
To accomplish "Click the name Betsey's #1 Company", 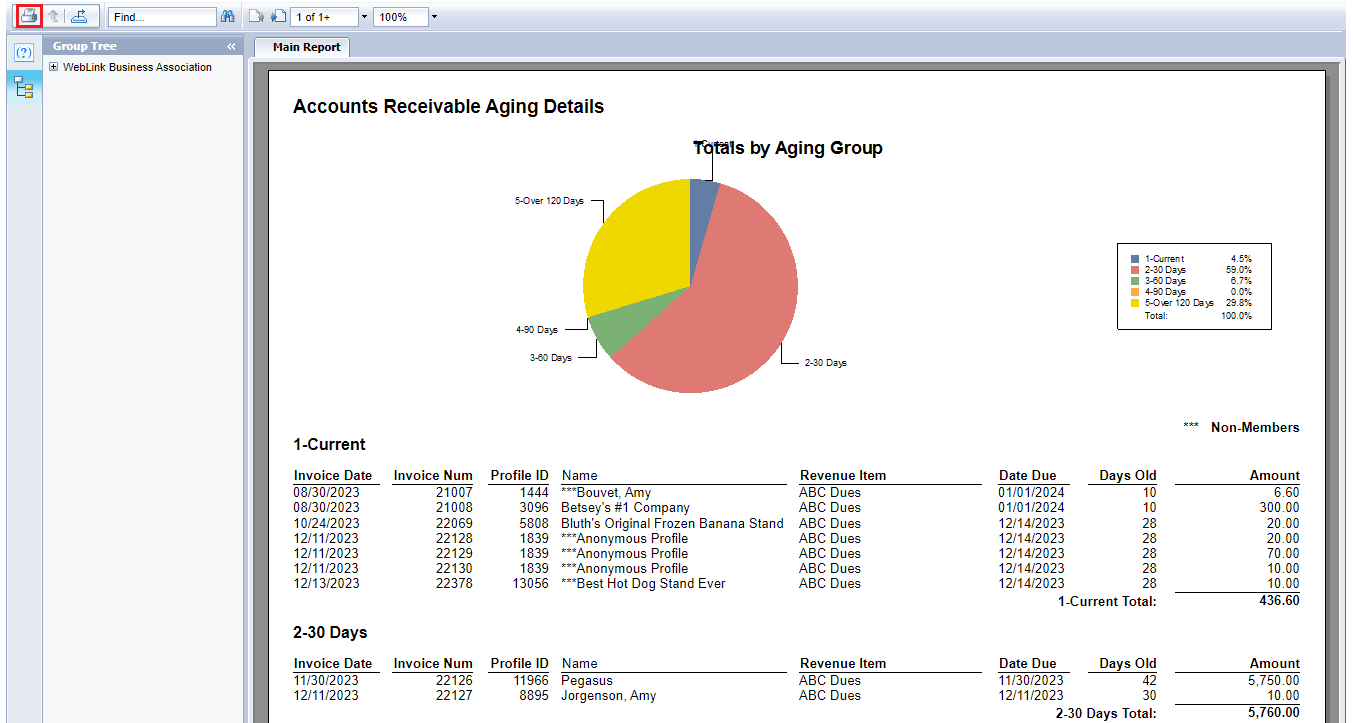I will [625, 507].
